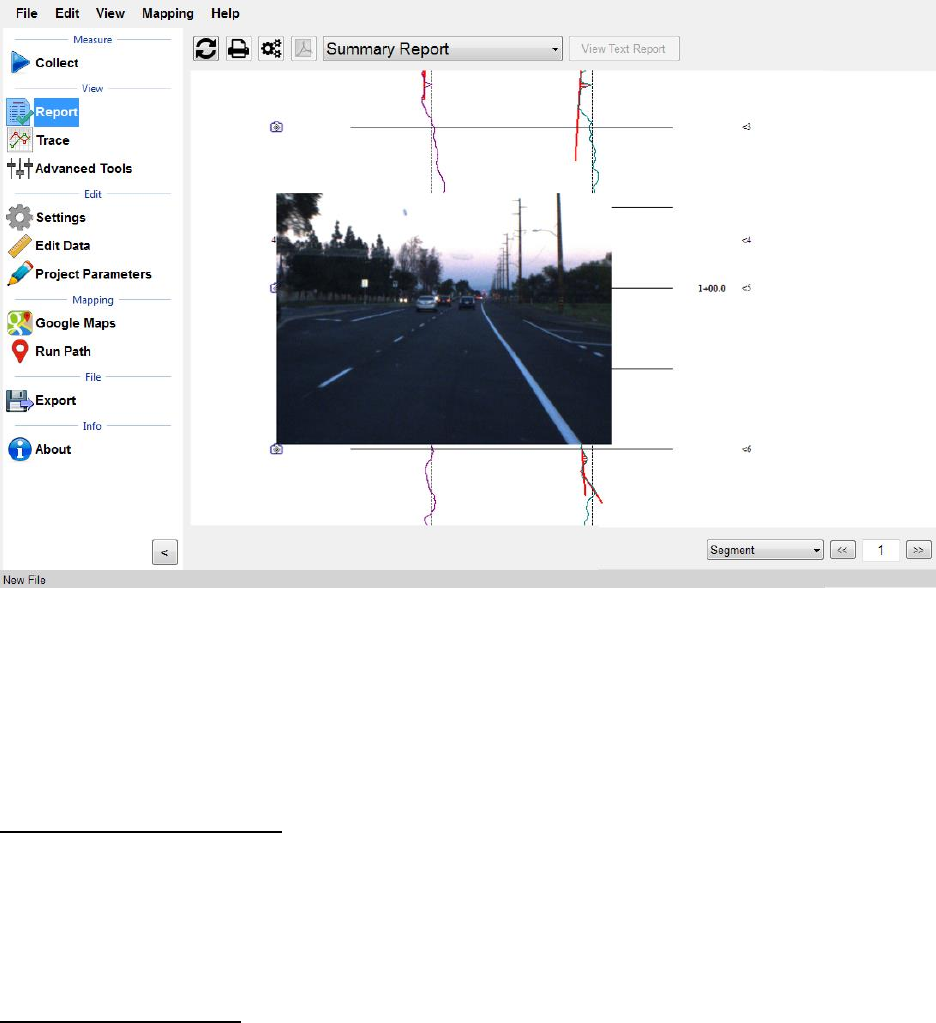This screenshot has height=1023, width=936.
Task: Select the Edit Data label
Action: click(x=63, y=246)
